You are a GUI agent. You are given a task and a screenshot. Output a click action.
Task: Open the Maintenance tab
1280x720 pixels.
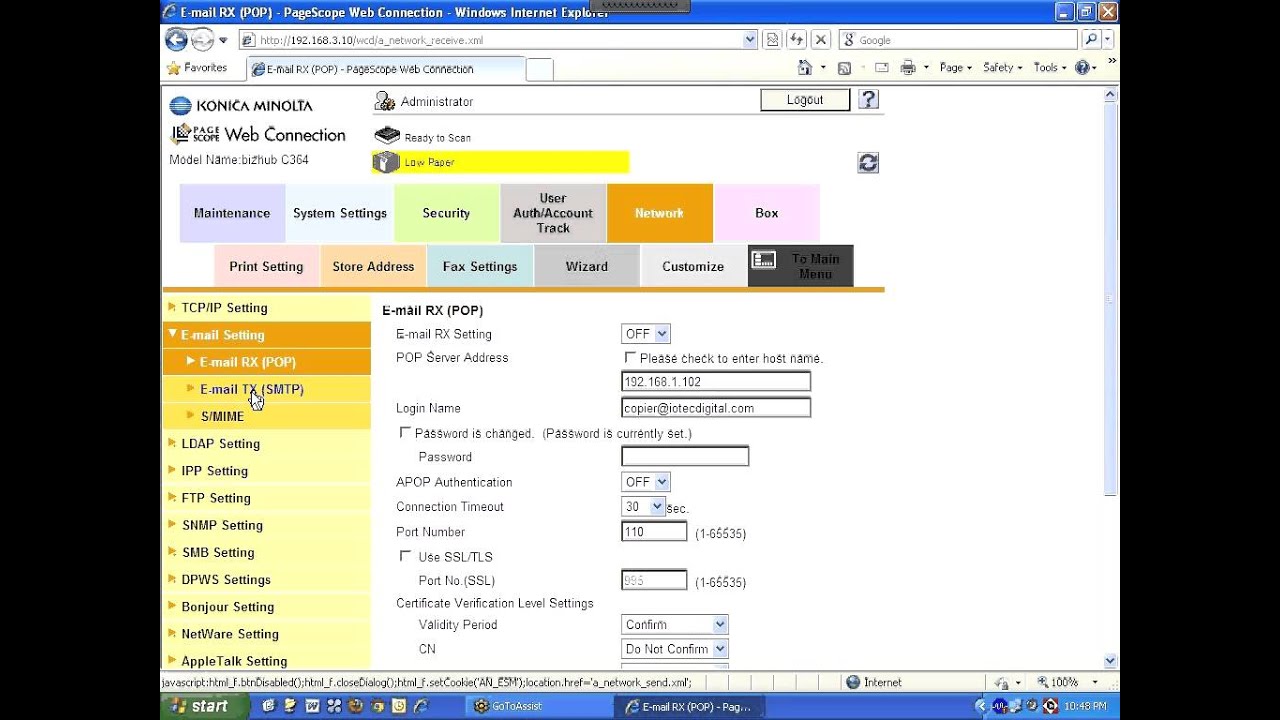point(232,213)
